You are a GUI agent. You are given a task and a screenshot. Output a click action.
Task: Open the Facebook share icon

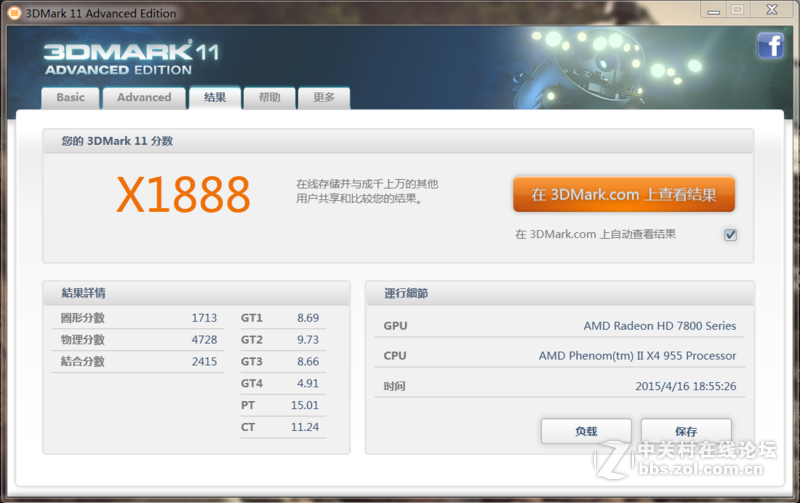tap(770, 45)
